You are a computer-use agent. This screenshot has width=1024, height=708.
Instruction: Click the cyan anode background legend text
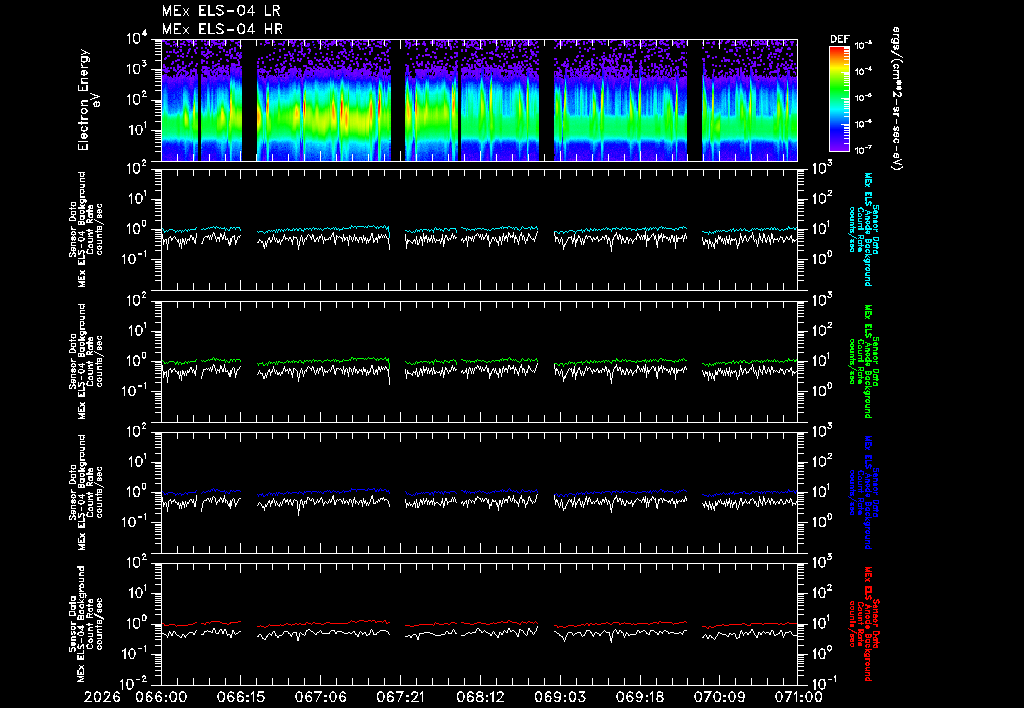click(x=863, y=229)
